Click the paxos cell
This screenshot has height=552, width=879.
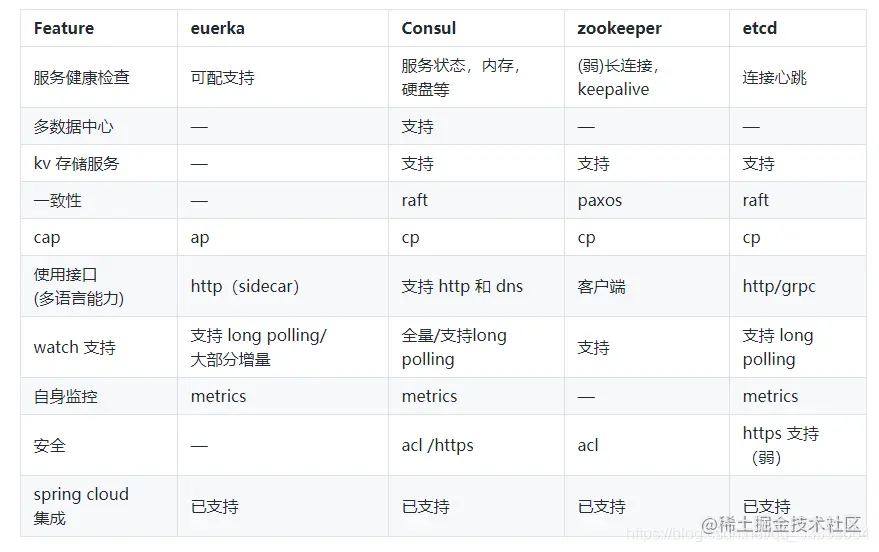click(600, 200)
